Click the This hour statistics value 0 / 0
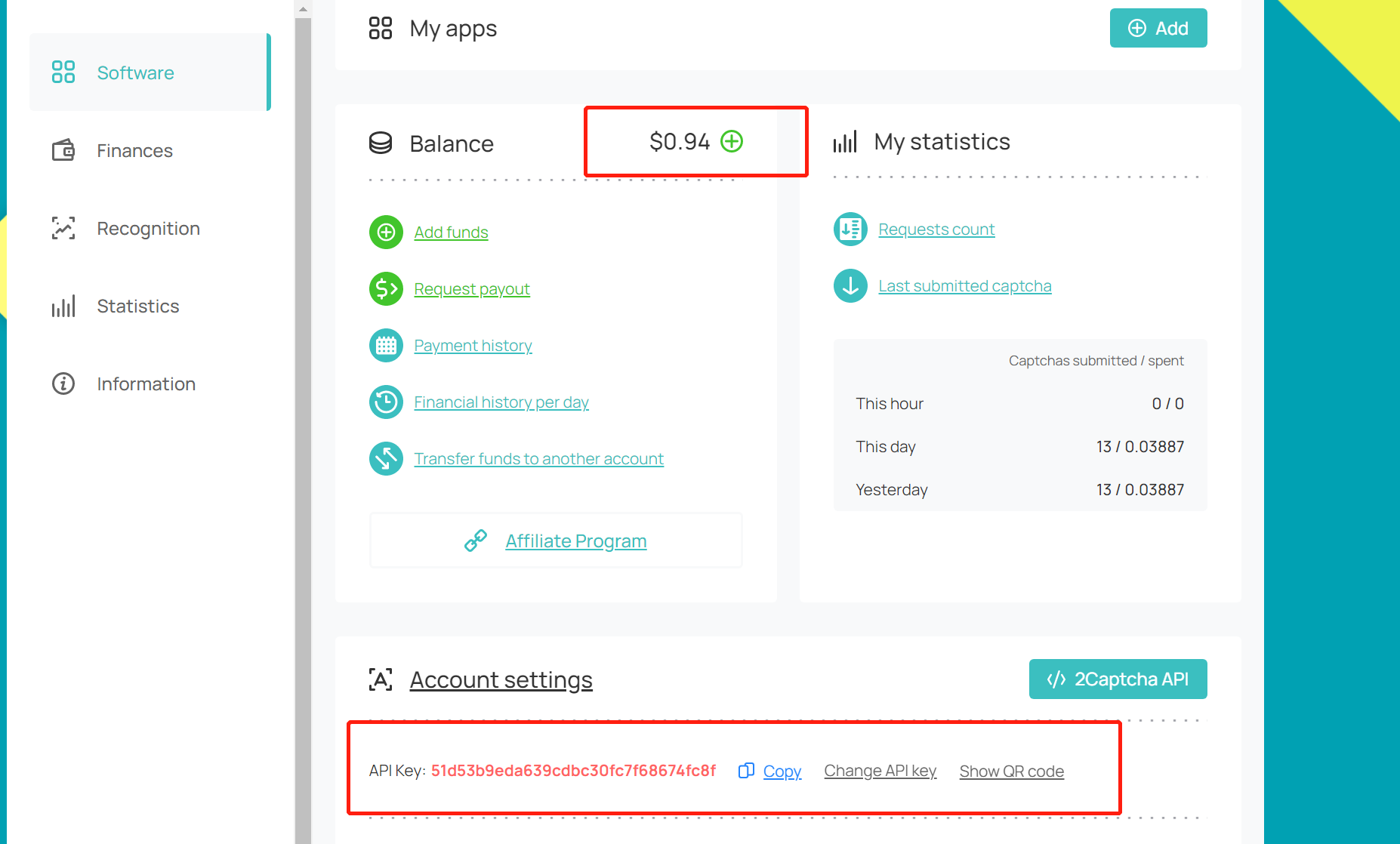This screenshot has height=844, width=1400. tap(1167, 403)
